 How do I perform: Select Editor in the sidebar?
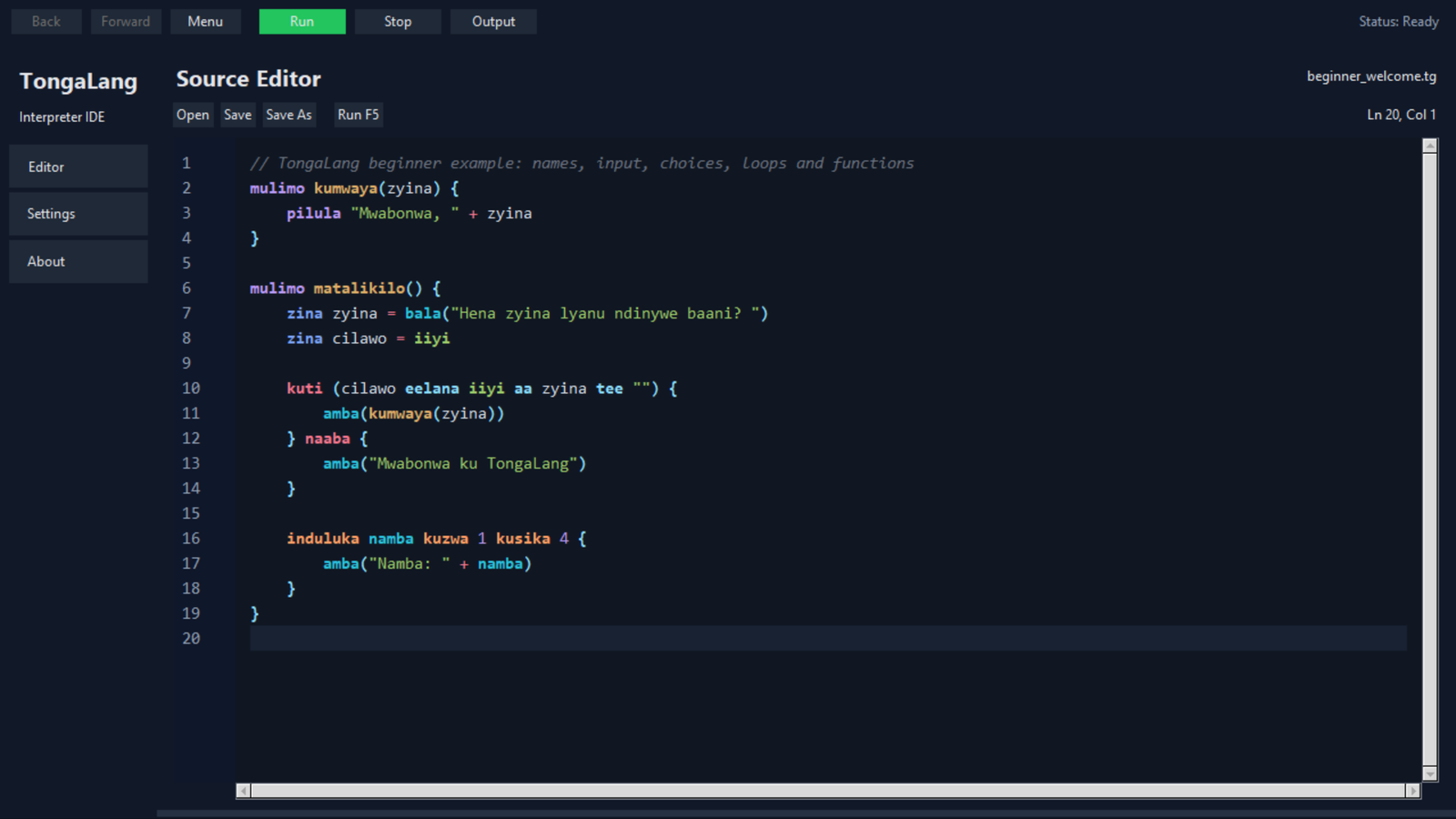(x=78, y=167)
